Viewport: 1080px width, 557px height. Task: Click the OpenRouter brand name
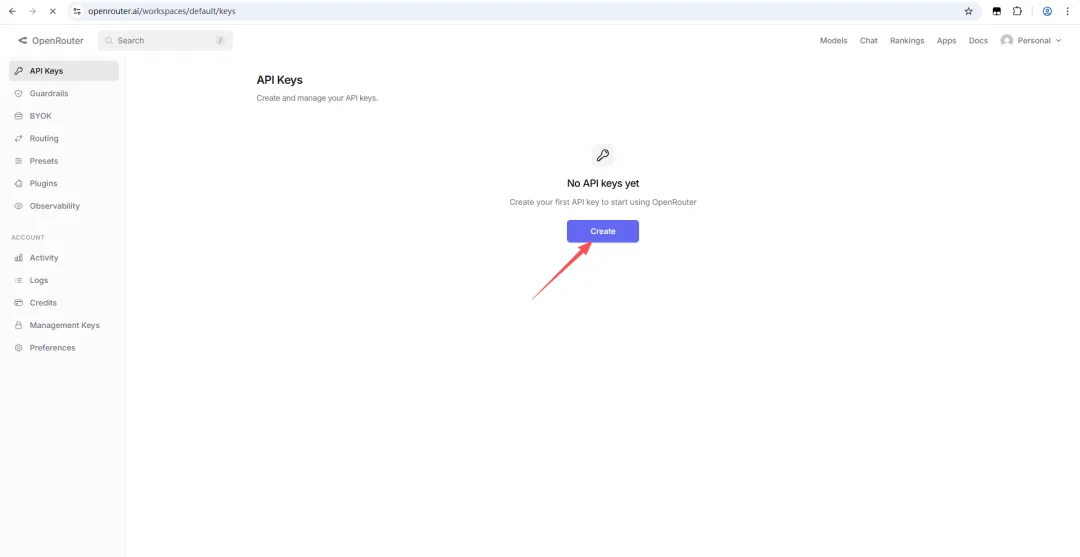pyautogui.click(x=58, y=41)
